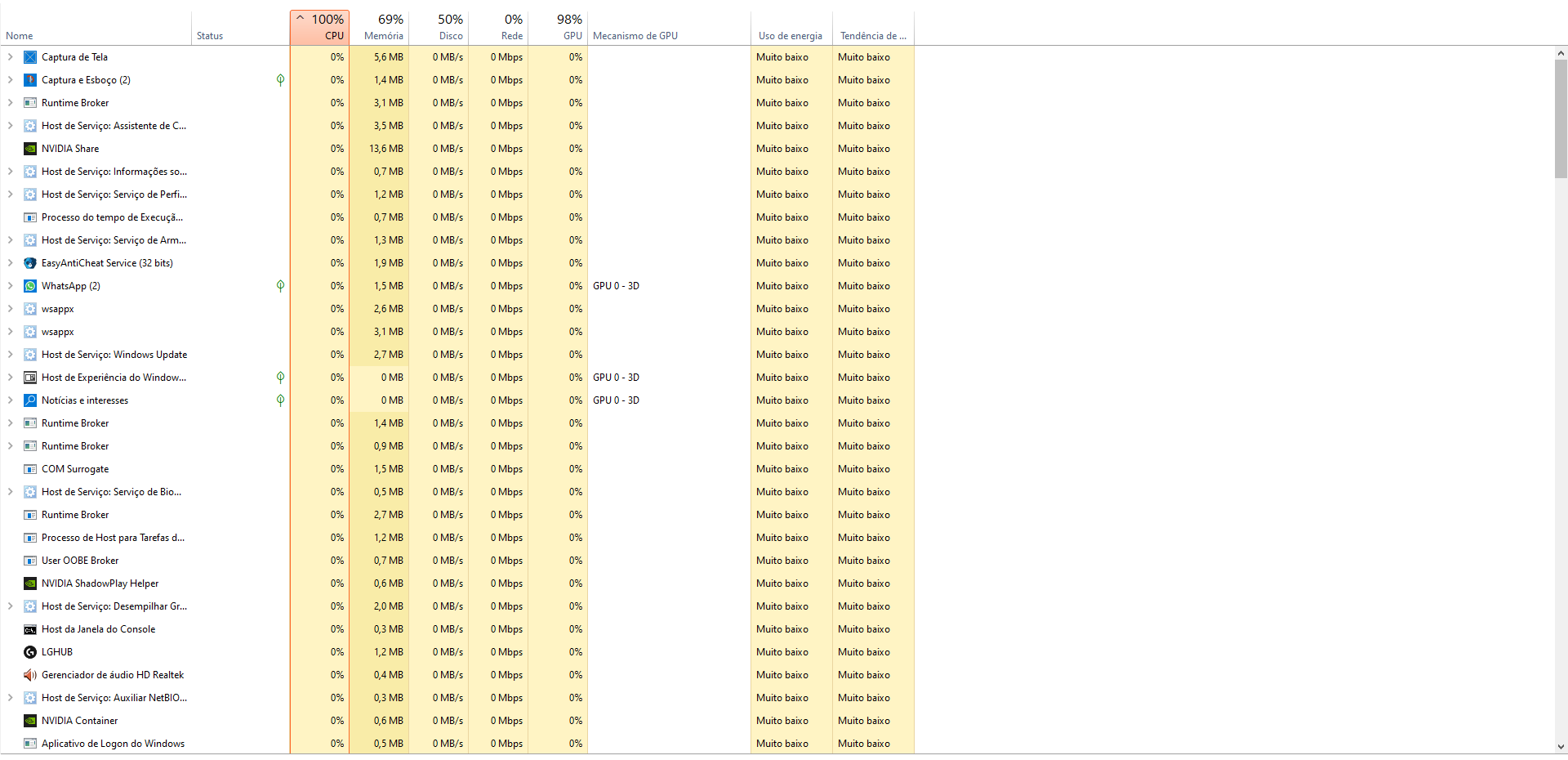The image size is (1568, 760).
Task: Expand the Notícias e interesses group
Action: point(10,400)
